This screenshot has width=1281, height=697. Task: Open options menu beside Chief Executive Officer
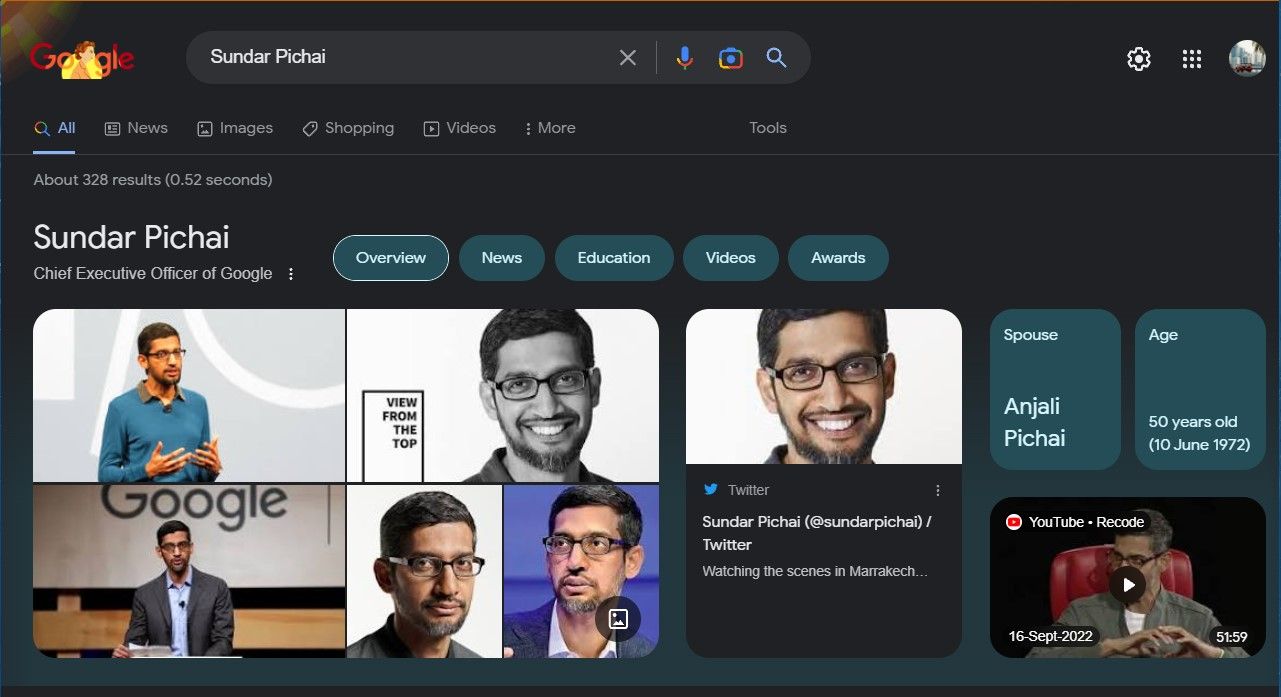click(290, 273)
